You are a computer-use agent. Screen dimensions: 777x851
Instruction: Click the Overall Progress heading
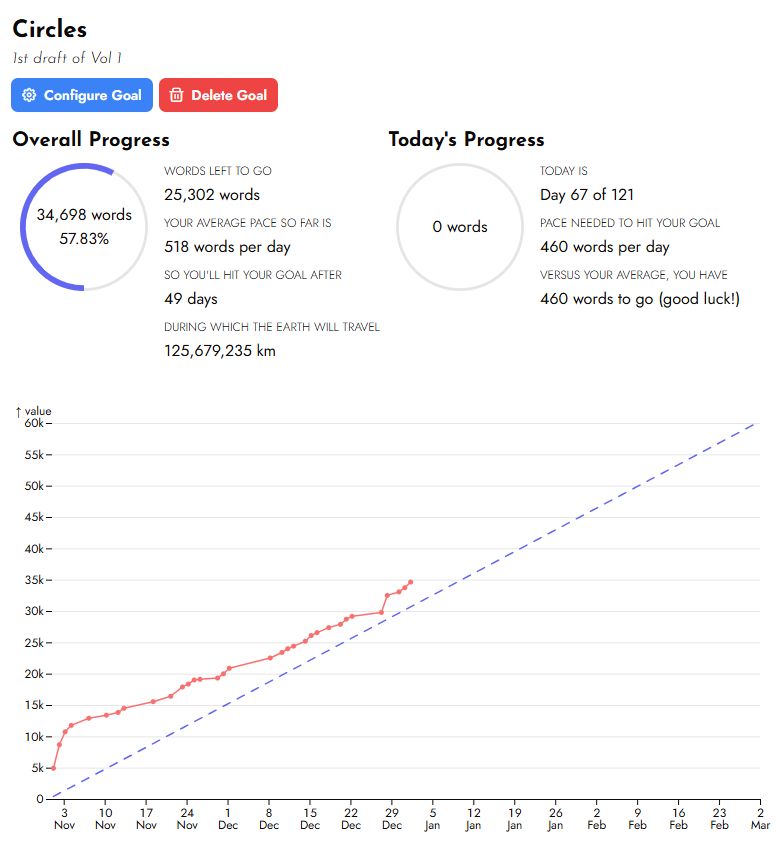point(91,139)
